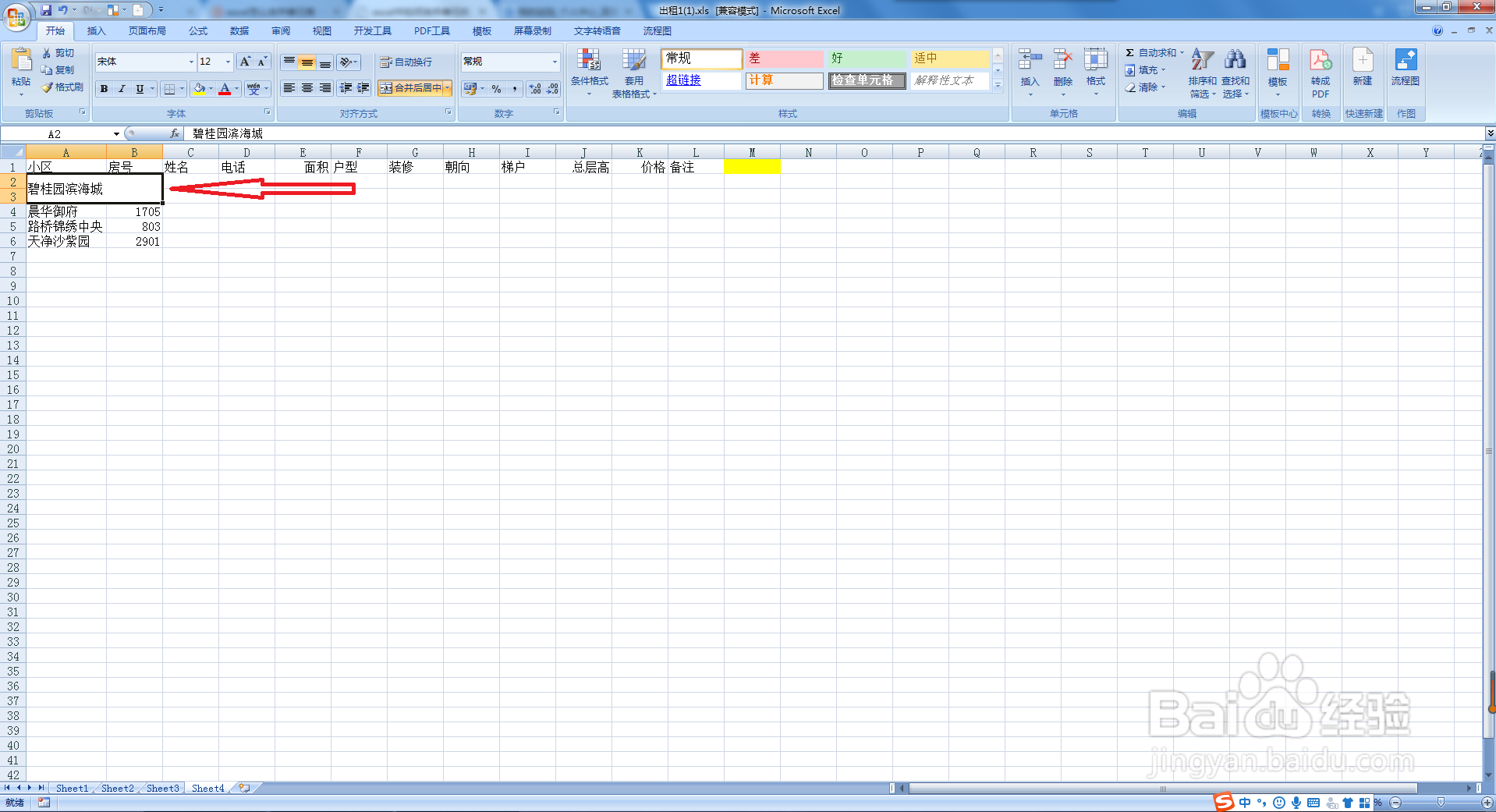Switch to the Sheet2 worksheet tab
The image size is (1496, 812).
117,789
